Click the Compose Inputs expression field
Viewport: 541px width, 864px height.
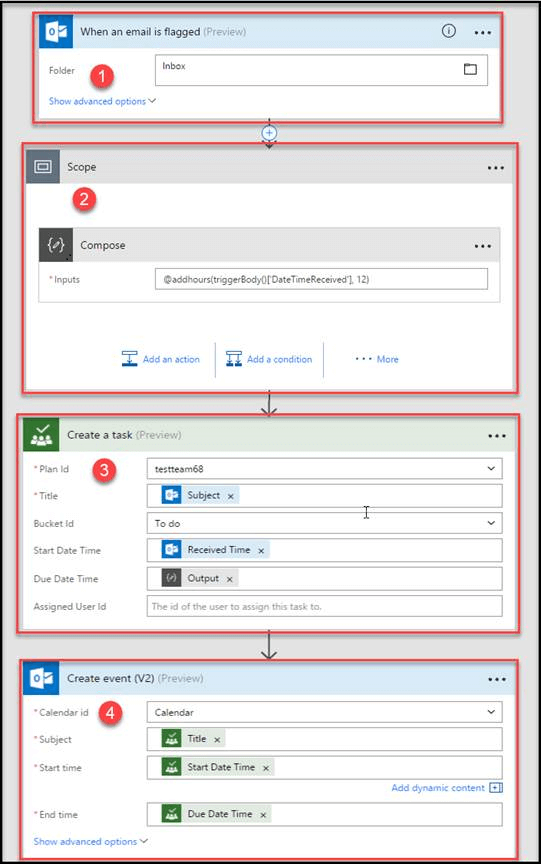click(x=321, y=279)
